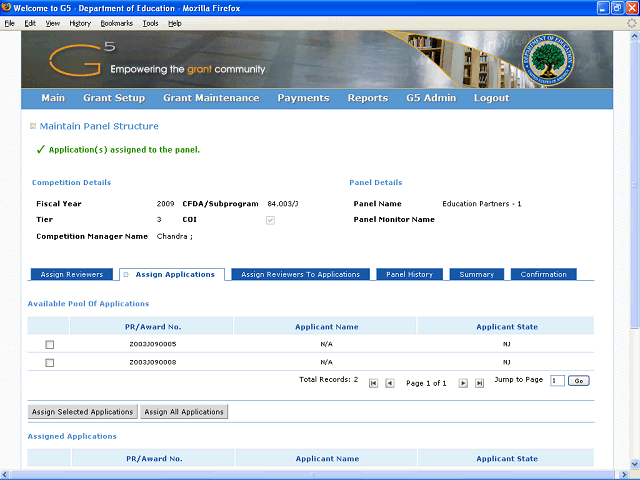Open the Grant Setup navigation menu
The width and height of the screenshot is (640, 480).
(114, 98)
